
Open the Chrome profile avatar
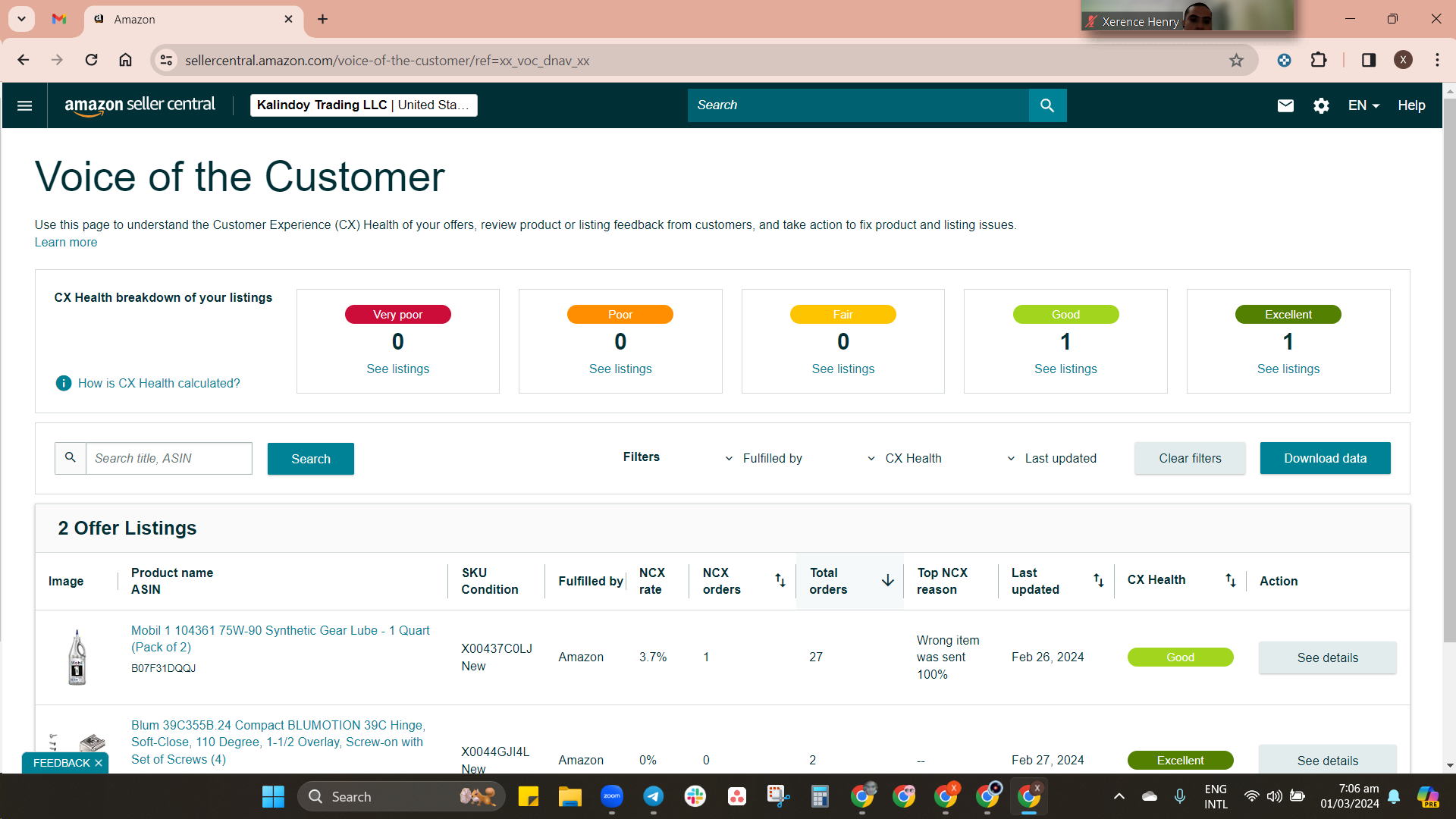tap(1403, 60)
